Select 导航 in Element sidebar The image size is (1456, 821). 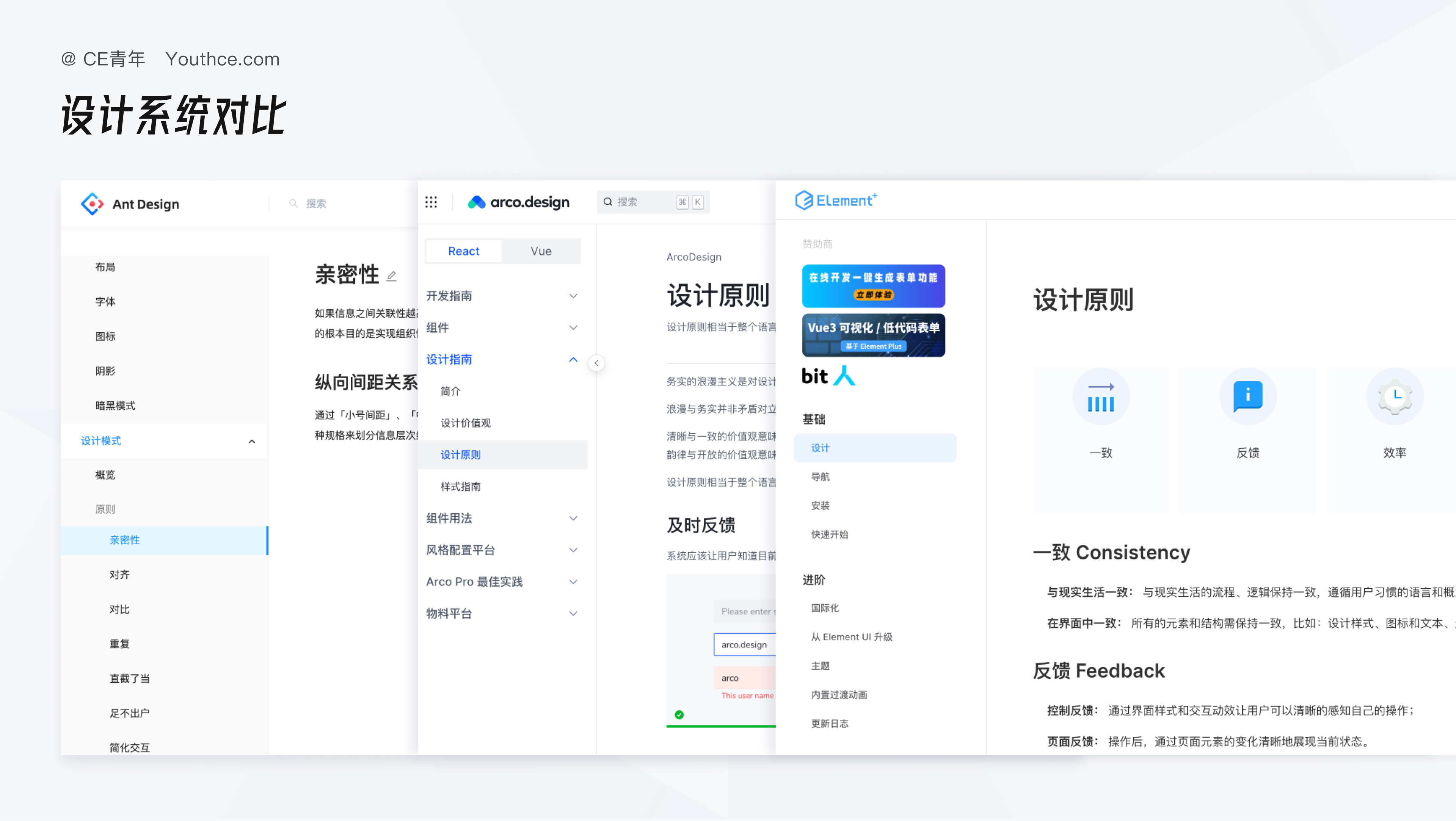click(x=820, y=477)
